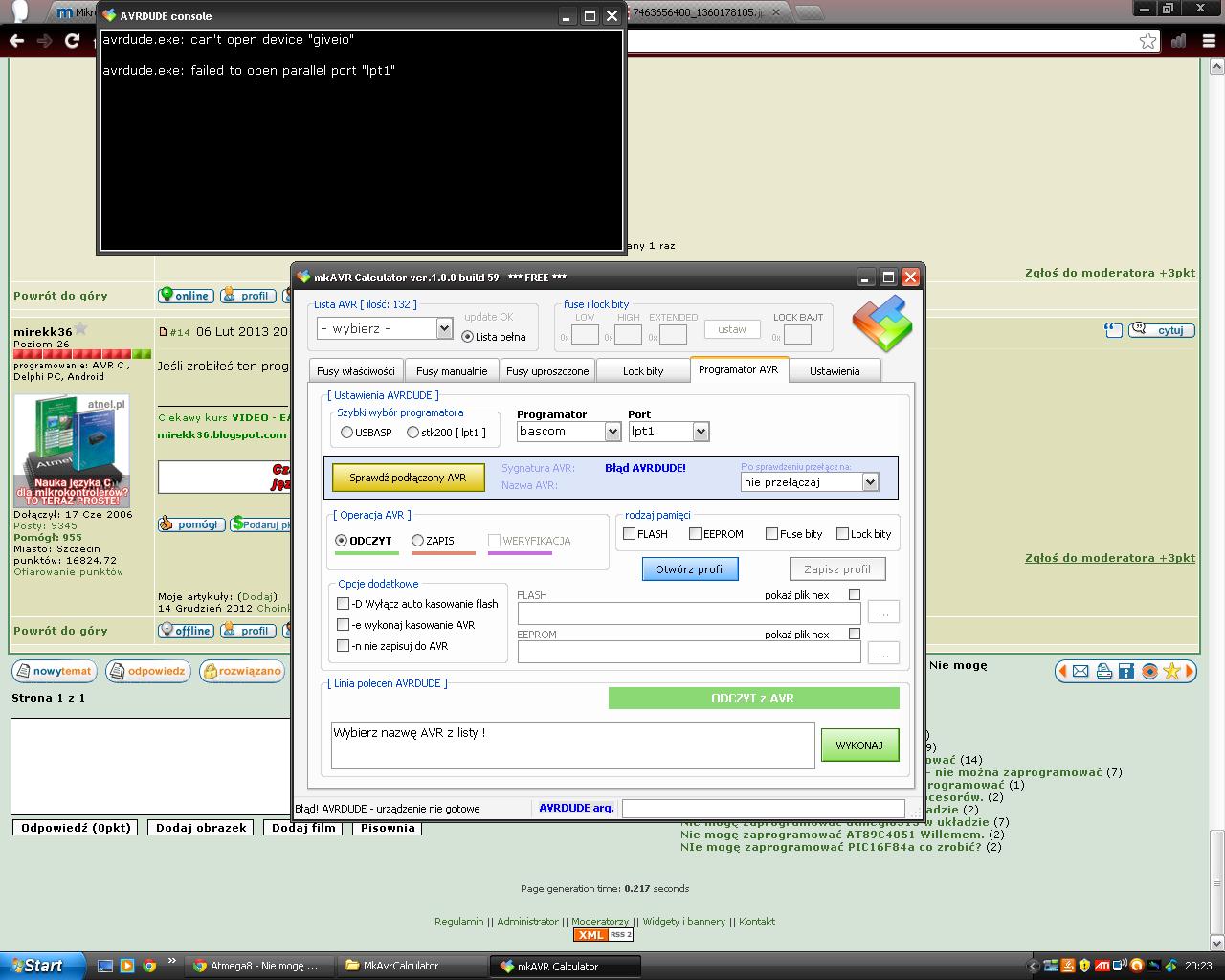Screen dimensions: 1225x980
Task: Click the 'nowy temat' forum button
Action: pyautogui.click(x=54, y=671)
